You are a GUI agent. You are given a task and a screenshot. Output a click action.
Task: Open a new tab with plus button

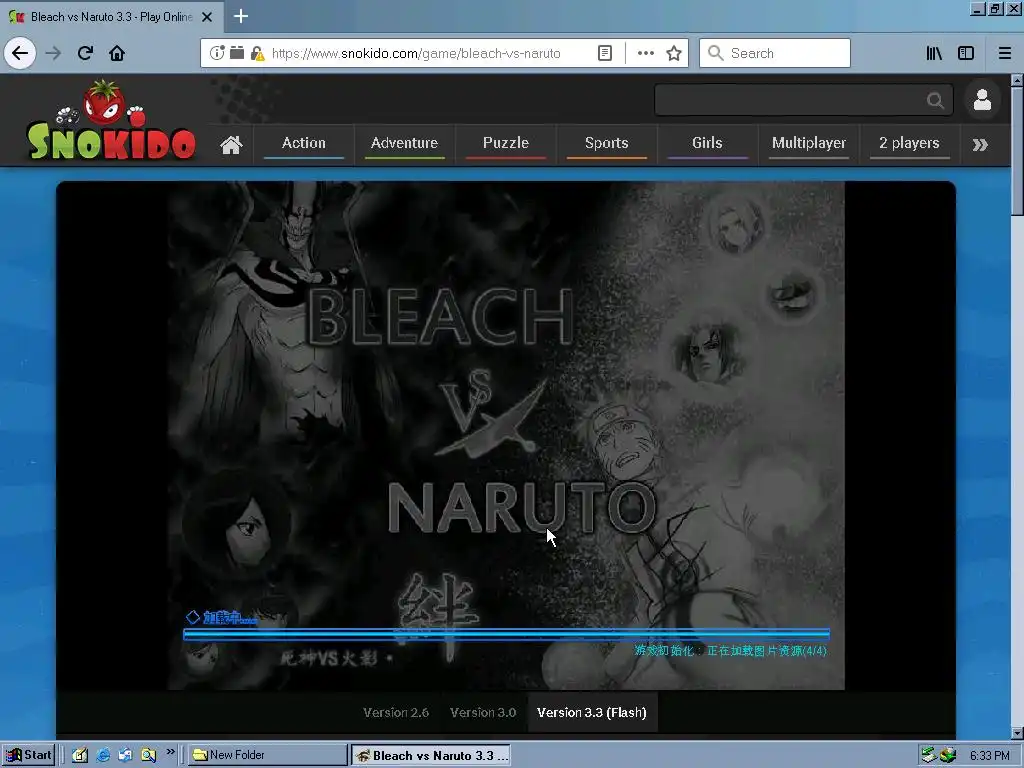click(240, 16)
